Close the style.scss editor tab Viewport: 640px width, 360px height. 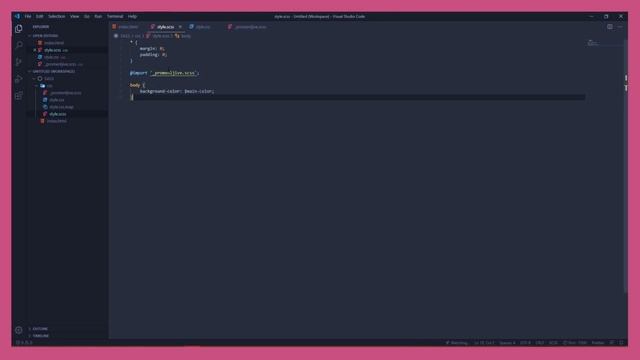(x=180, y=27)
